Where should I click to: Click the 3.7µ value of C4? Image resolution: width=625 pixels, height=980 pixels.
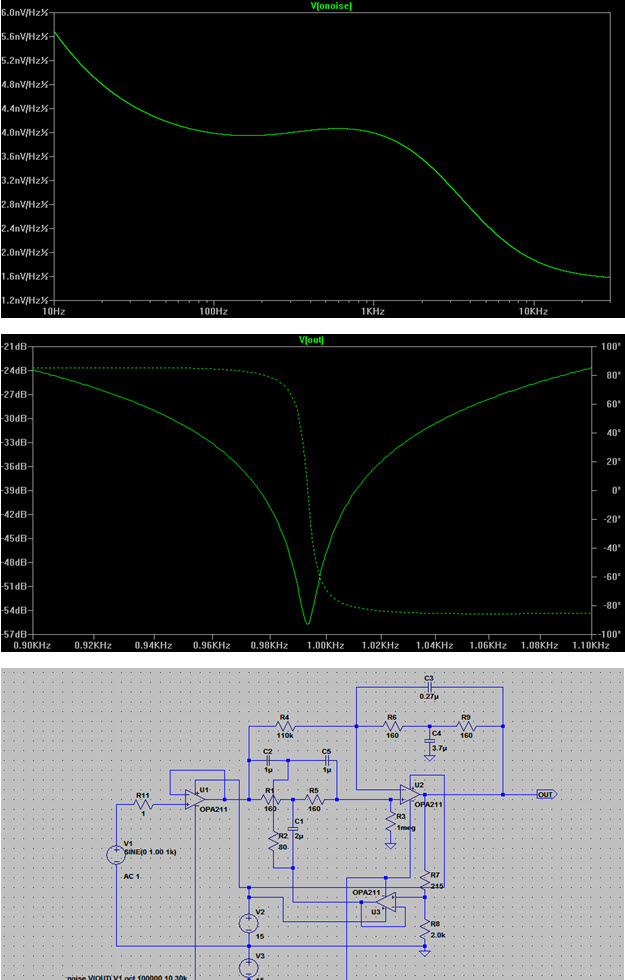(439, 748)
